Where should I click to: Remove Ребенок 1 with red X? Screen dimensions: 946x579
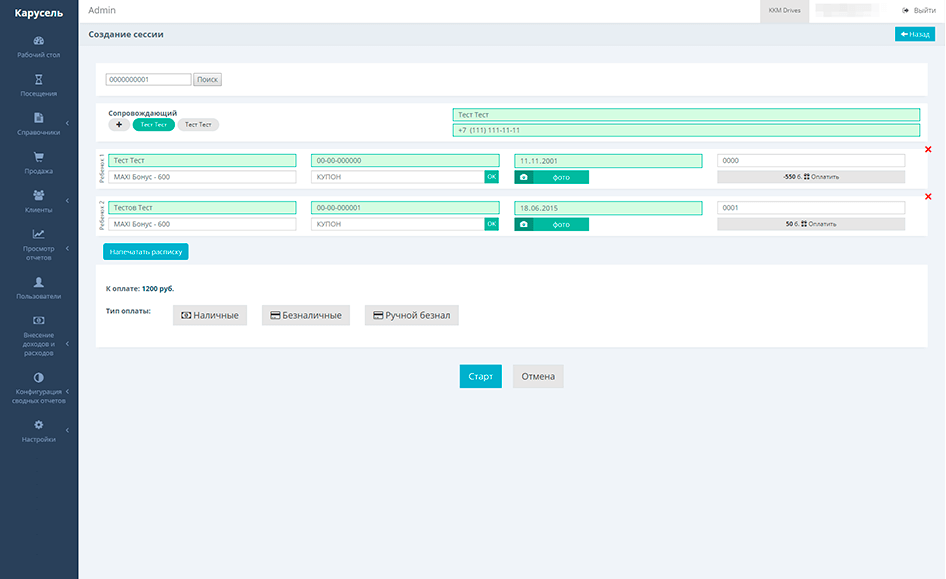pyautogui.click(x=929, y=150)
